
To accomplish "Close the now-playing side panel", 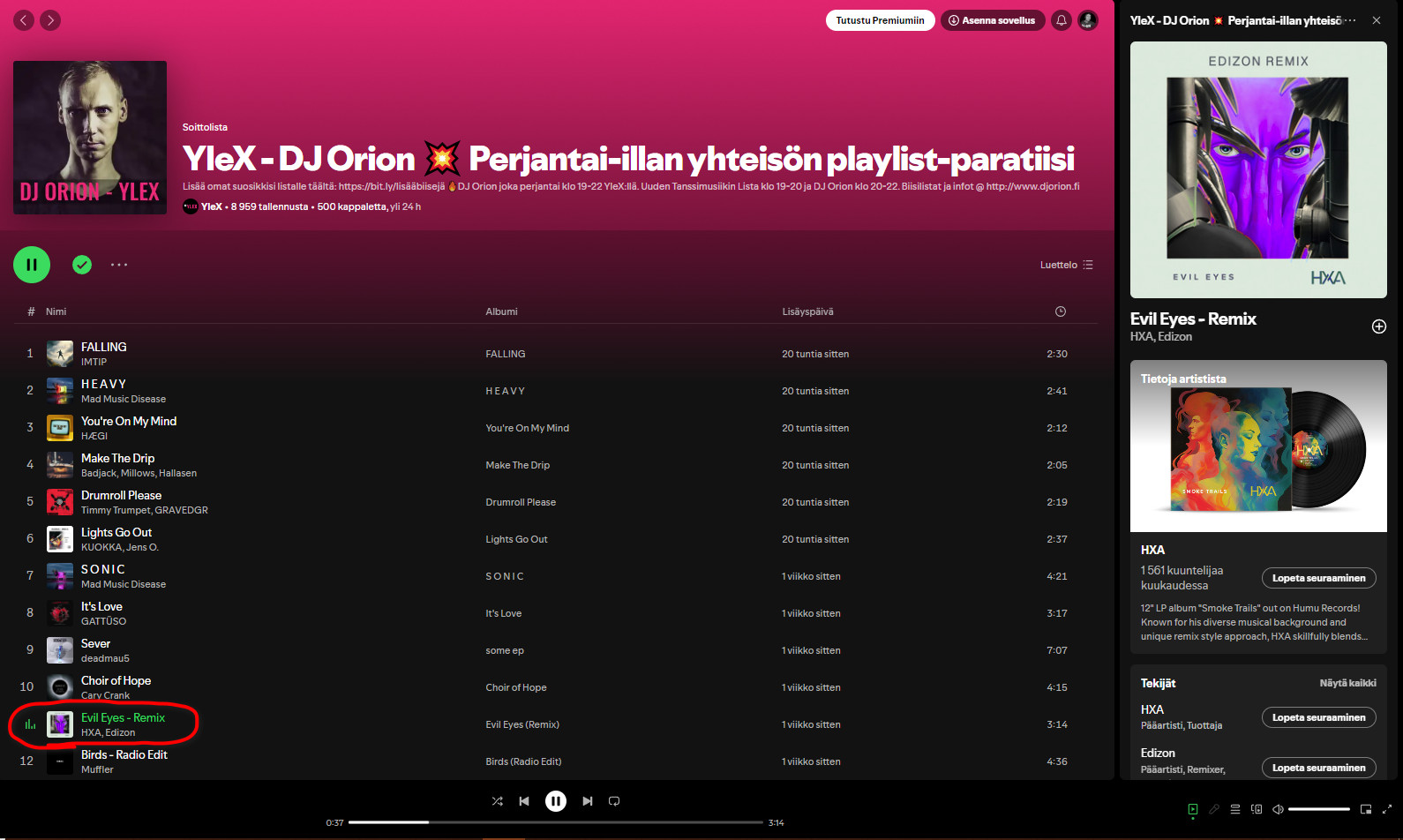I will click(1377, 20).
